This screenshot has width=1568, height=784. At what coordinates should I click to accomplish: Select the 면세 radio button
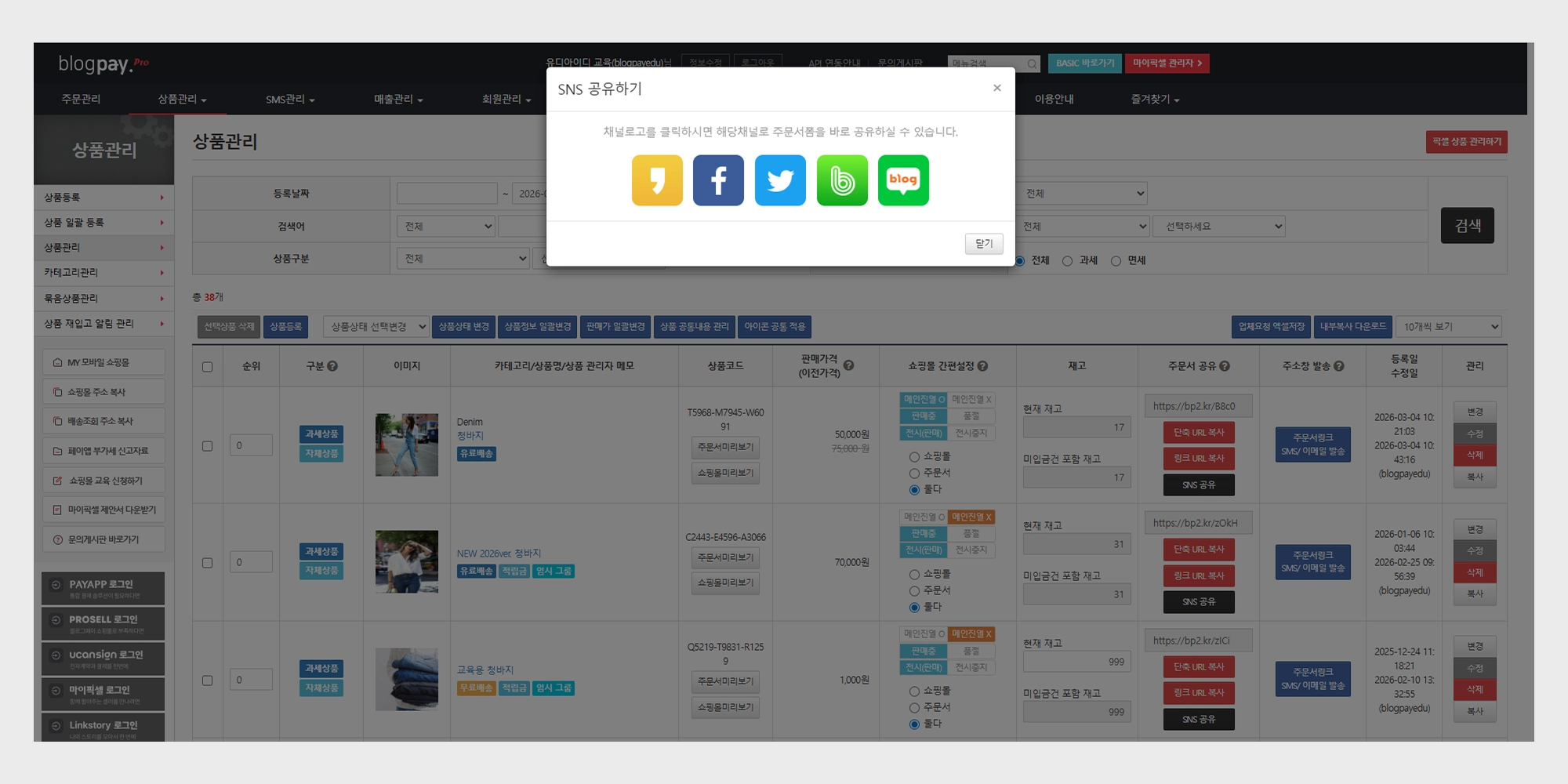[x=1116, y=261]
